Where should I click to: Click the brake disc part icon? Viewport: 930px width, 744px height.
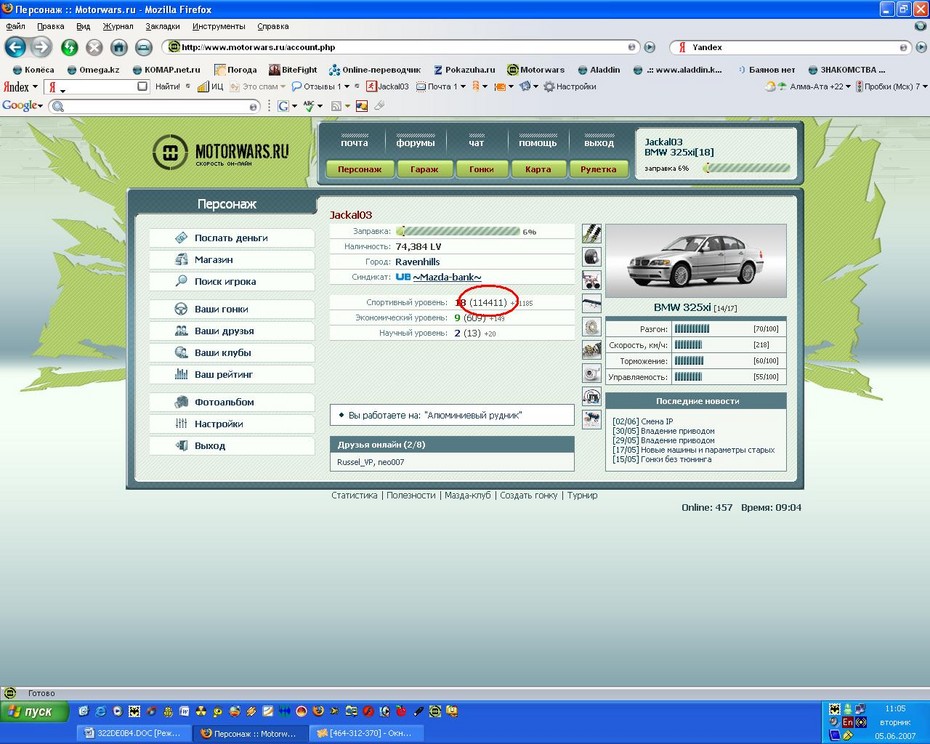tap(591, 327)
